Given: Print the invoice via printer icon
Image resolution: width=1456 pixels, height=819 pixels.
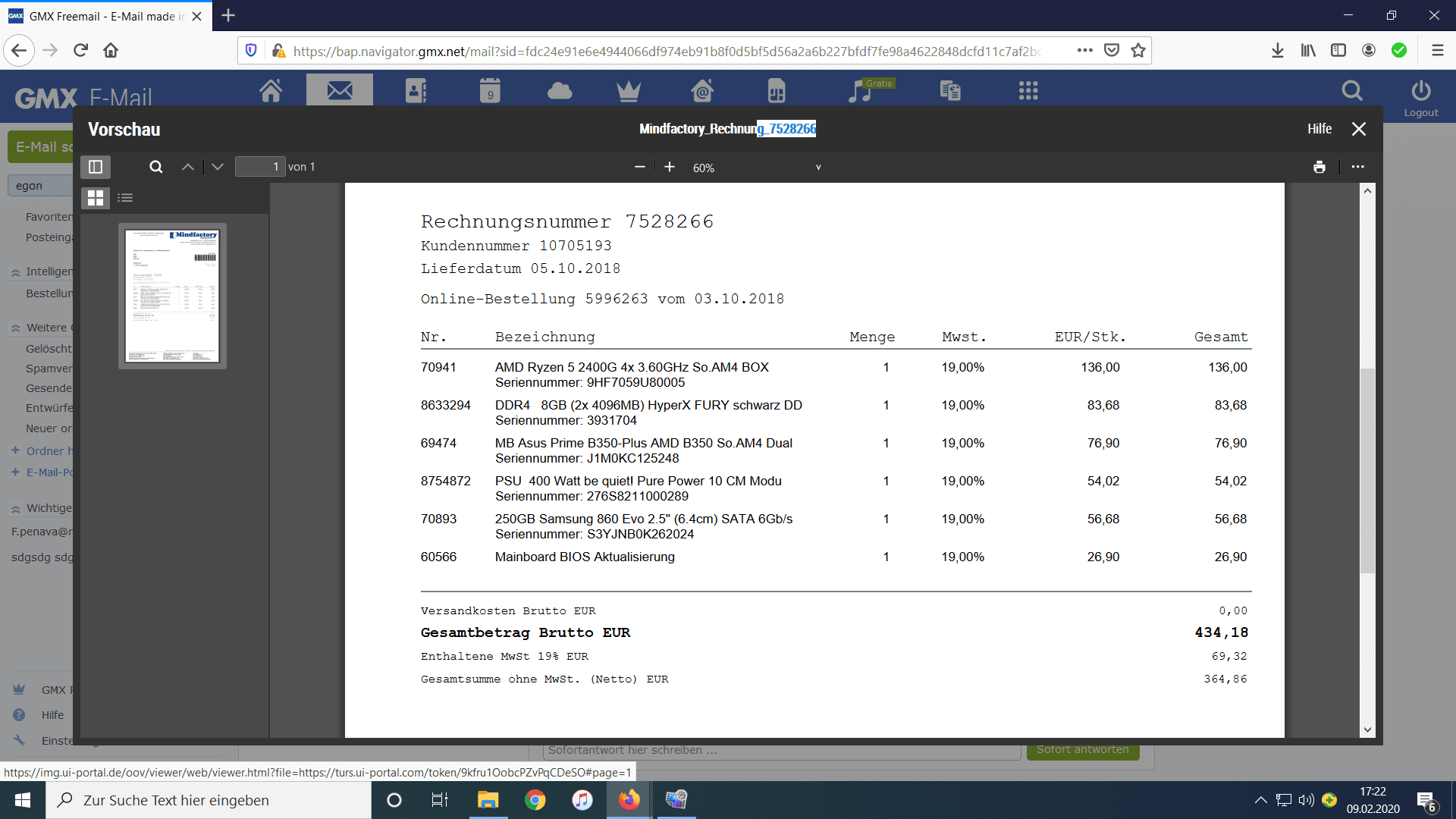Looking at the screenshot, I should [1319, 167].
